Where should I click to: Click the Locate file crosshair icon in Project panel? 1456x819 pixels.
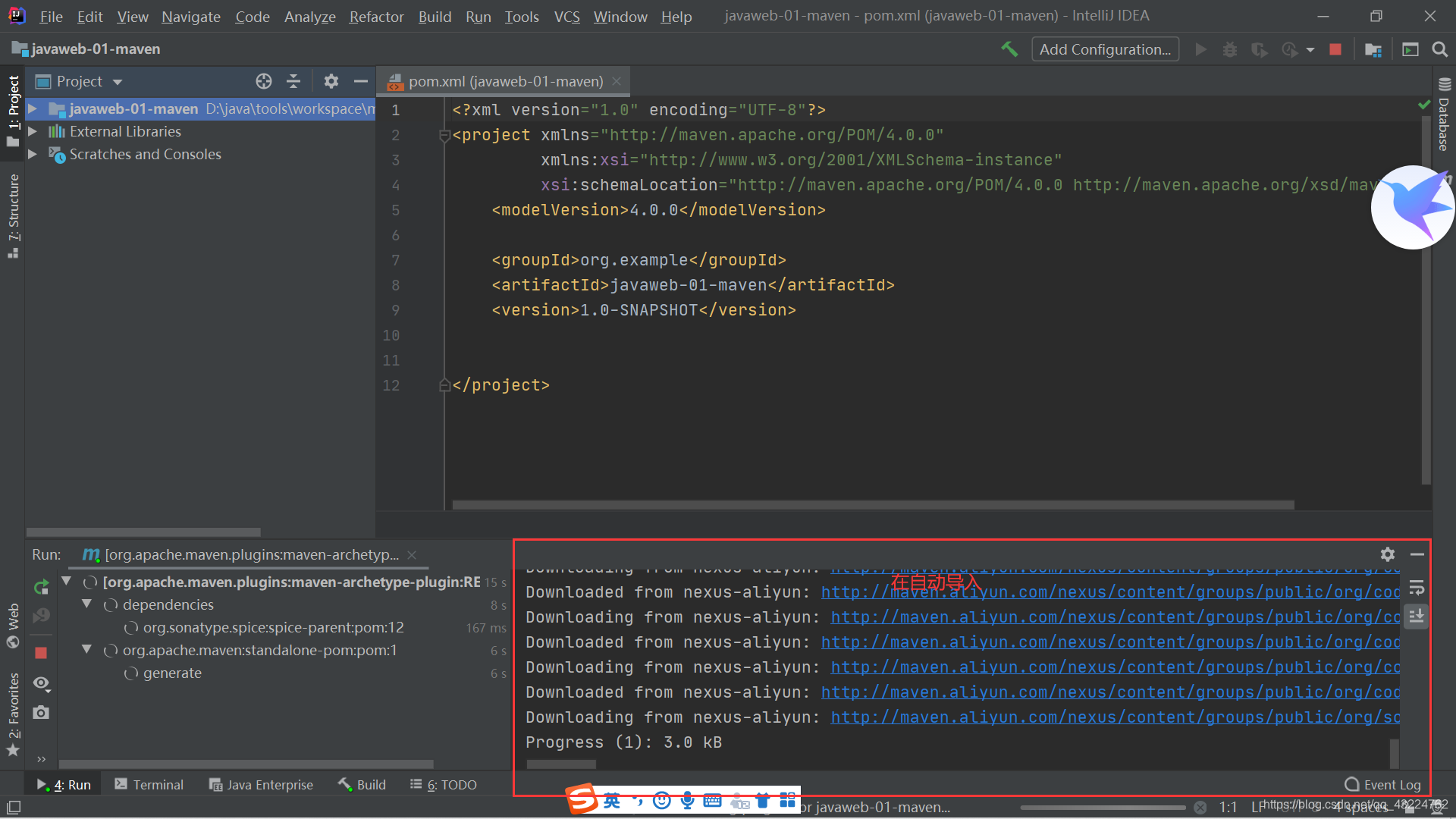click(263, 81)
